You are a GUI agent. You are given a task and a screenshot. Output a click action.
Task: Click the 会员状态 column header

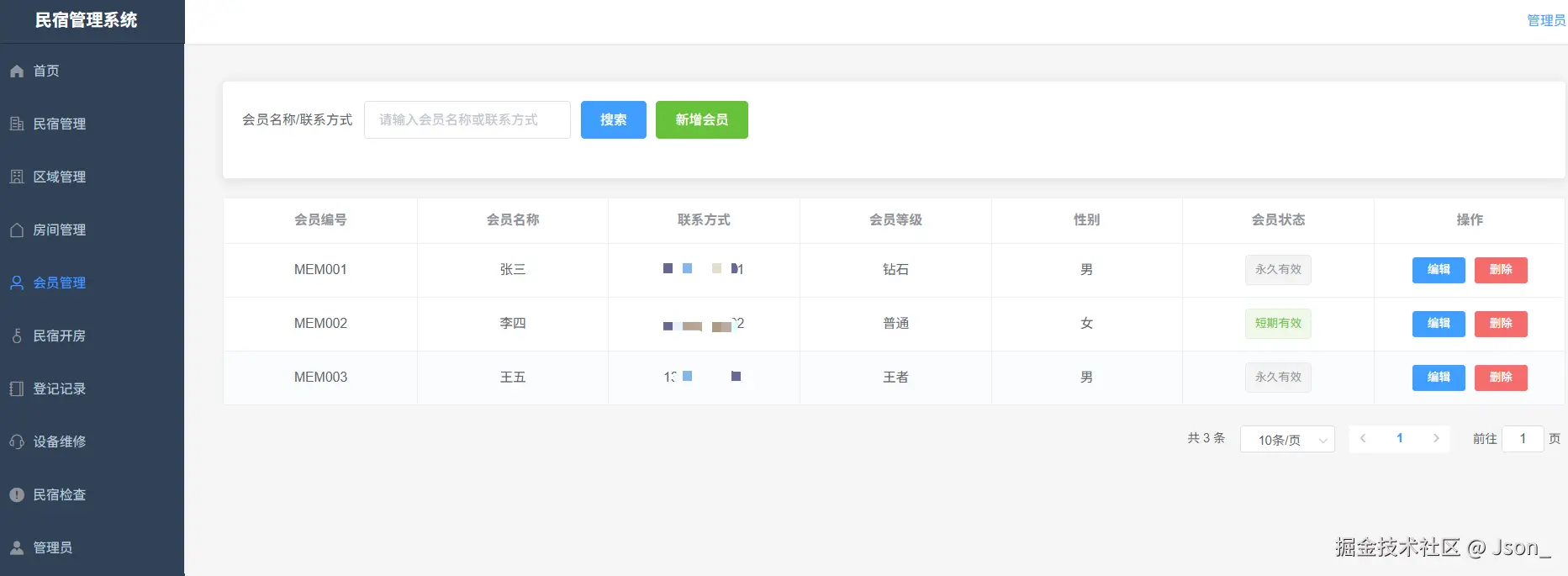click(1278, 220)
